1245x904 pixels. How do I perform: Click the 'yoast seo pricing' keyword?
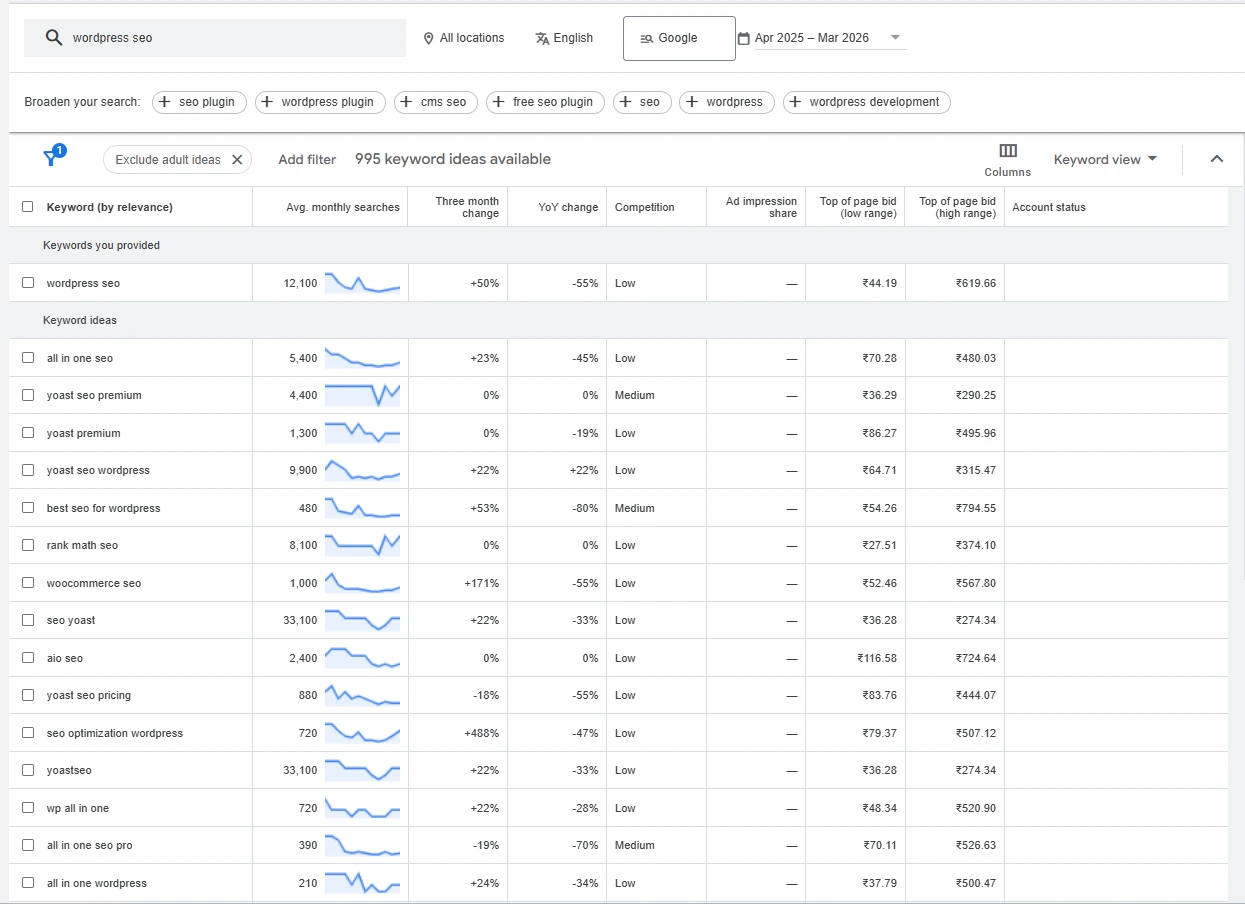[89, 695]
